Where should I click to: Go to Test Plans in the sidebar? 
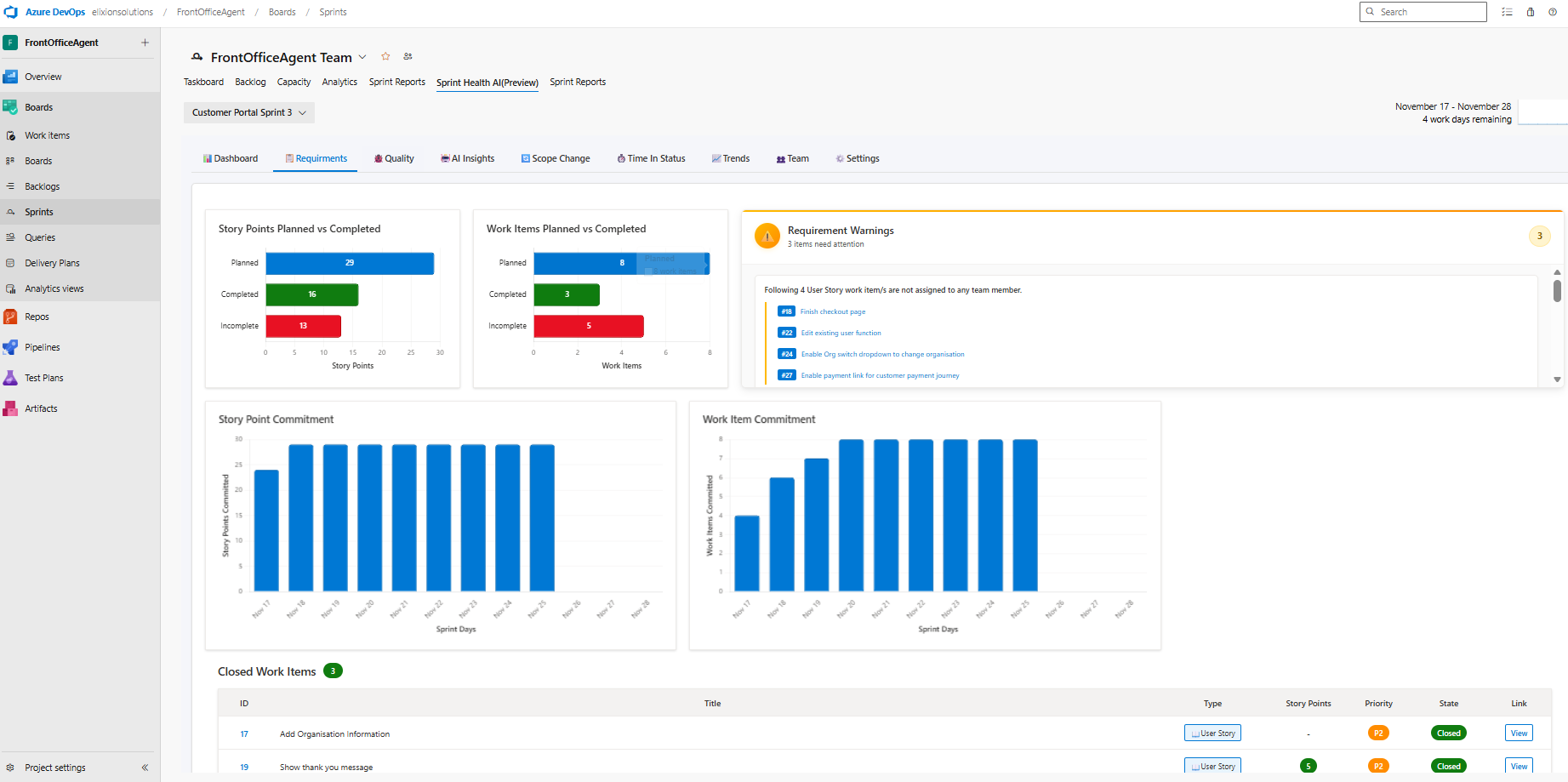[x=43, y=378]
